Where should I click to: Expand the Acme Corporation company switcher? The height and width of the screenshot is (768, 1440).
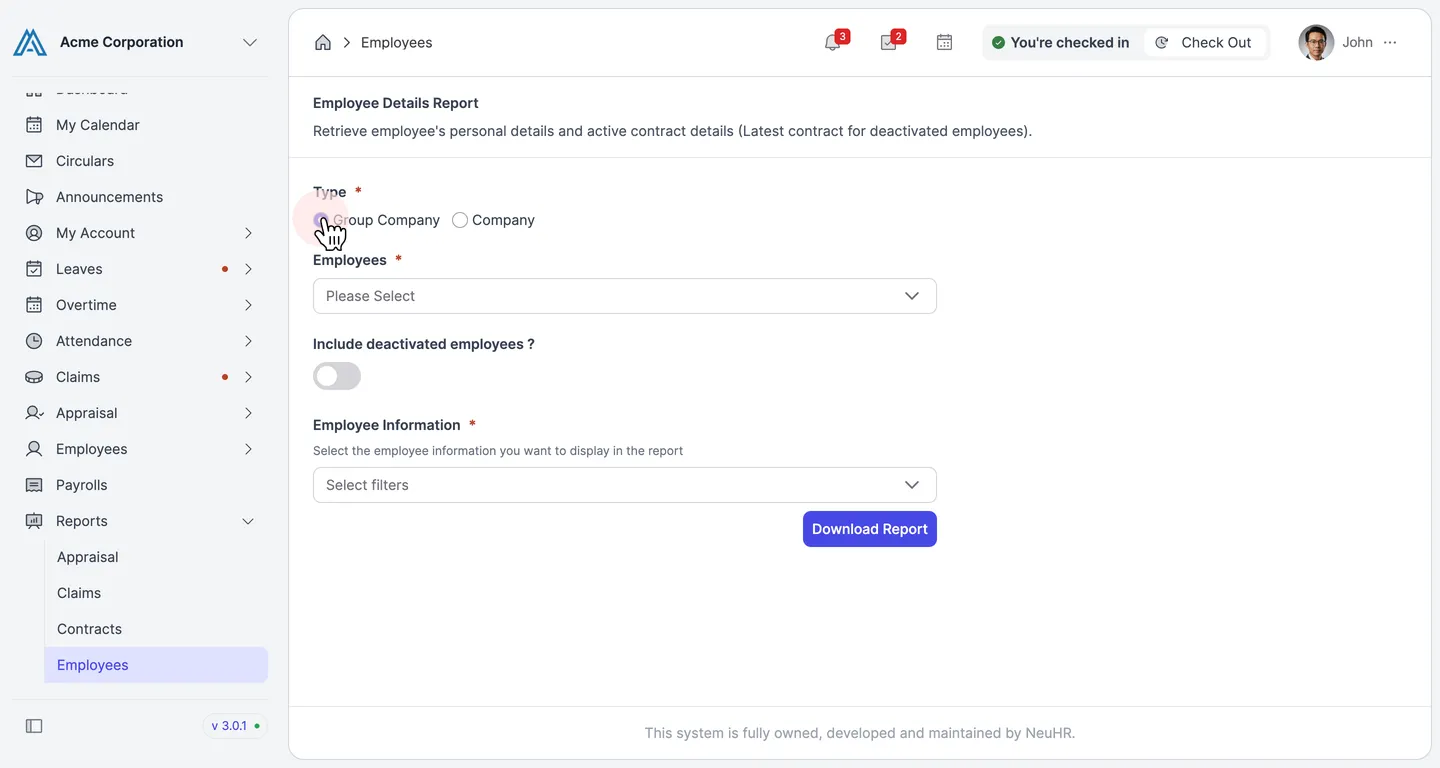[250, 42]
